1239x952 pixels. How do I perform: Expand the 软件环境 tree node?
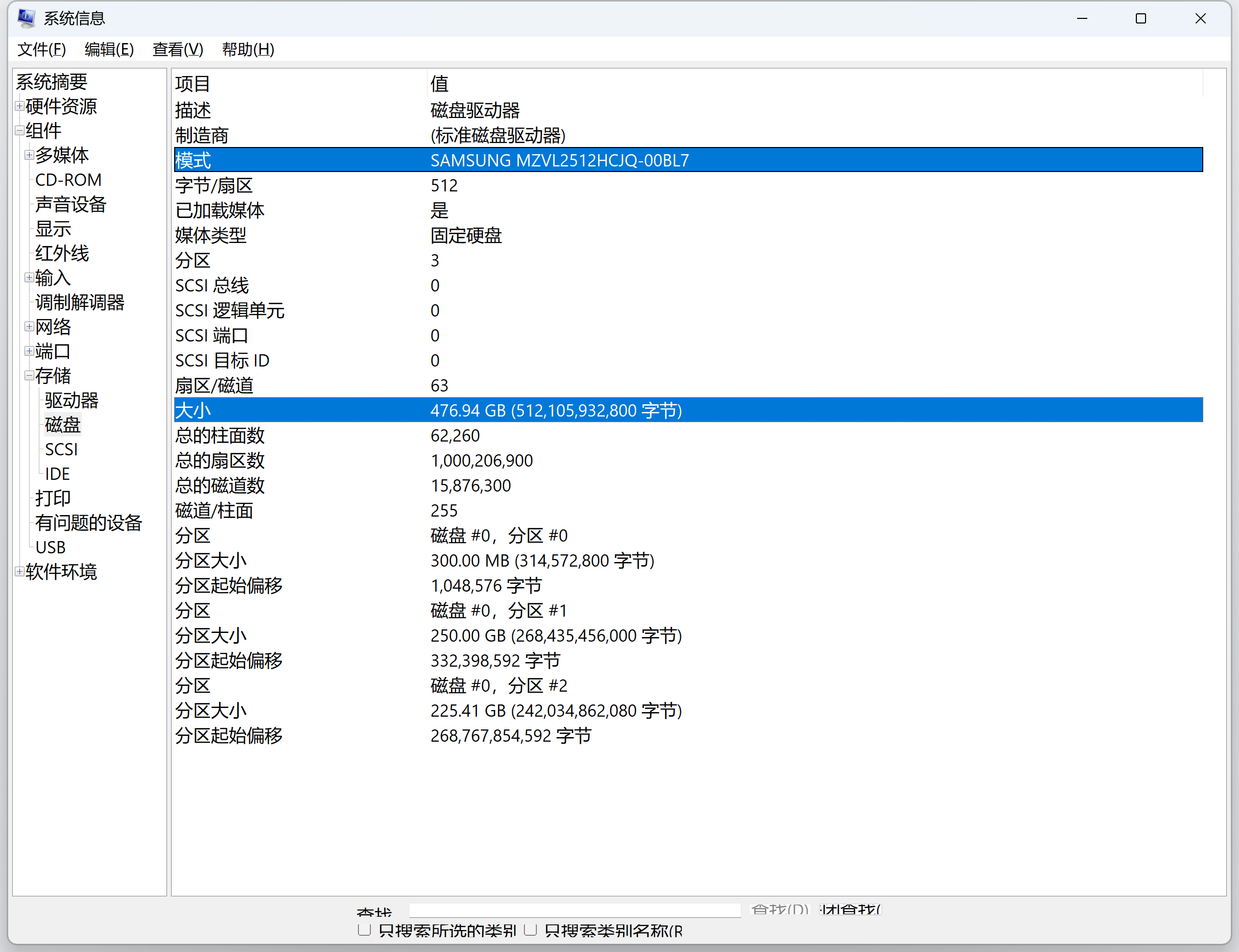[x=19, y=572]
